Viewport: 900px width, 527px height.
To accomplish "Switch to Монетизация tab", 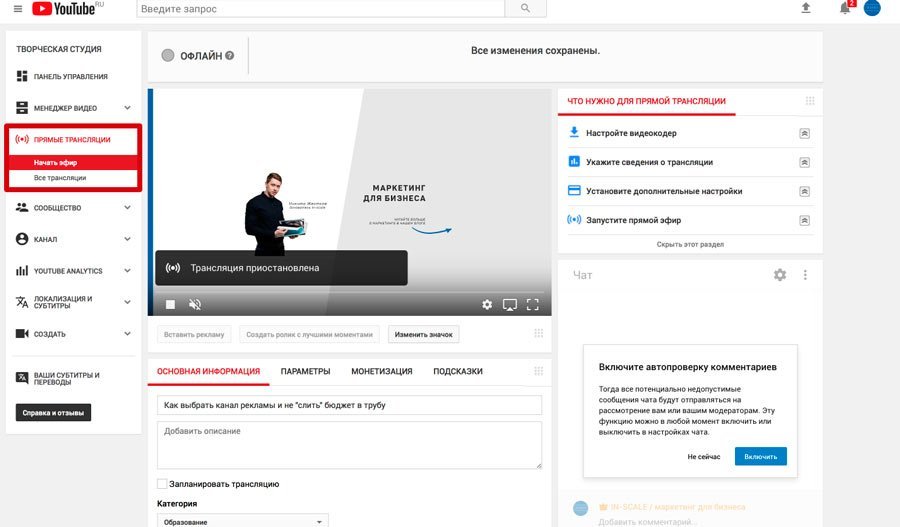I will [382, 371].
